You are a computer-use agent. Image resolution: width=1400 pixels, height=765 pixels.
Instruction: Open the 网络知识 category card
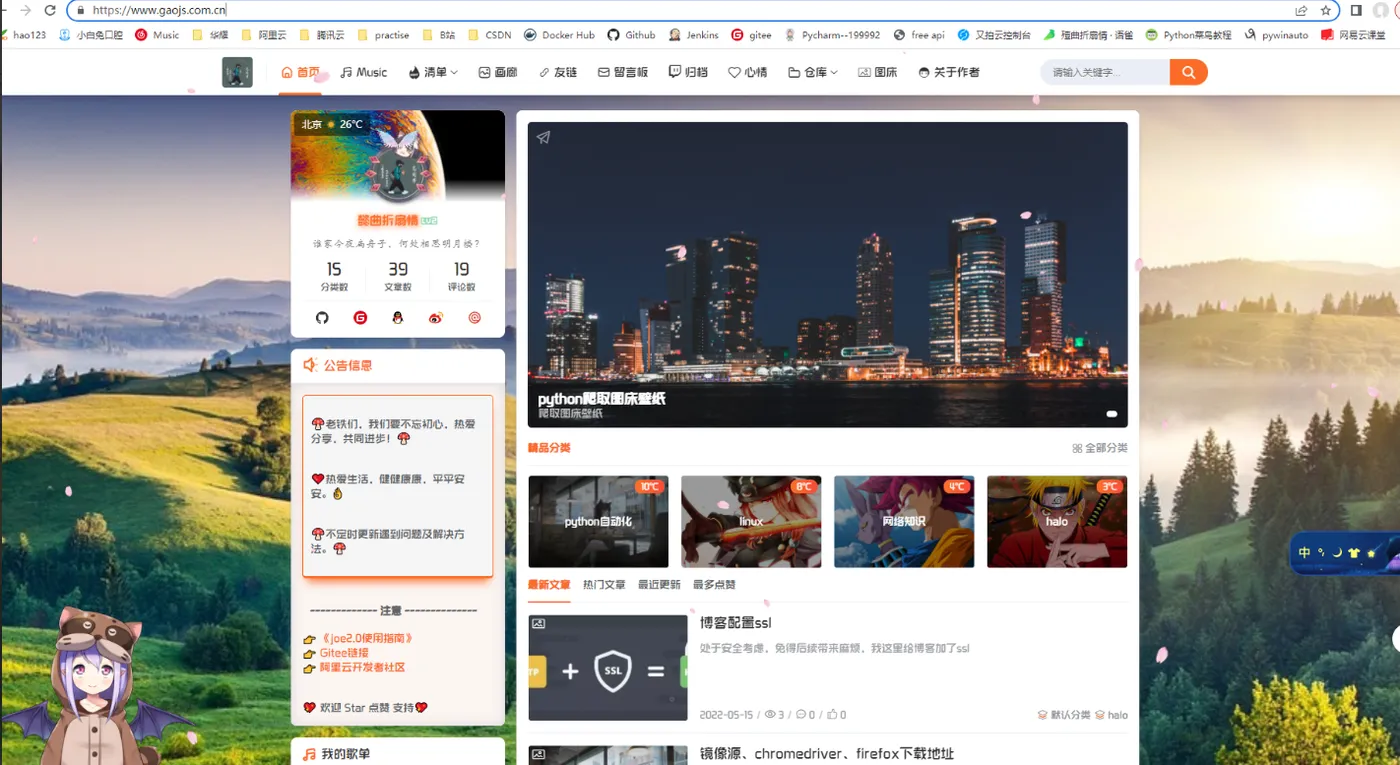tap(904, 521)
